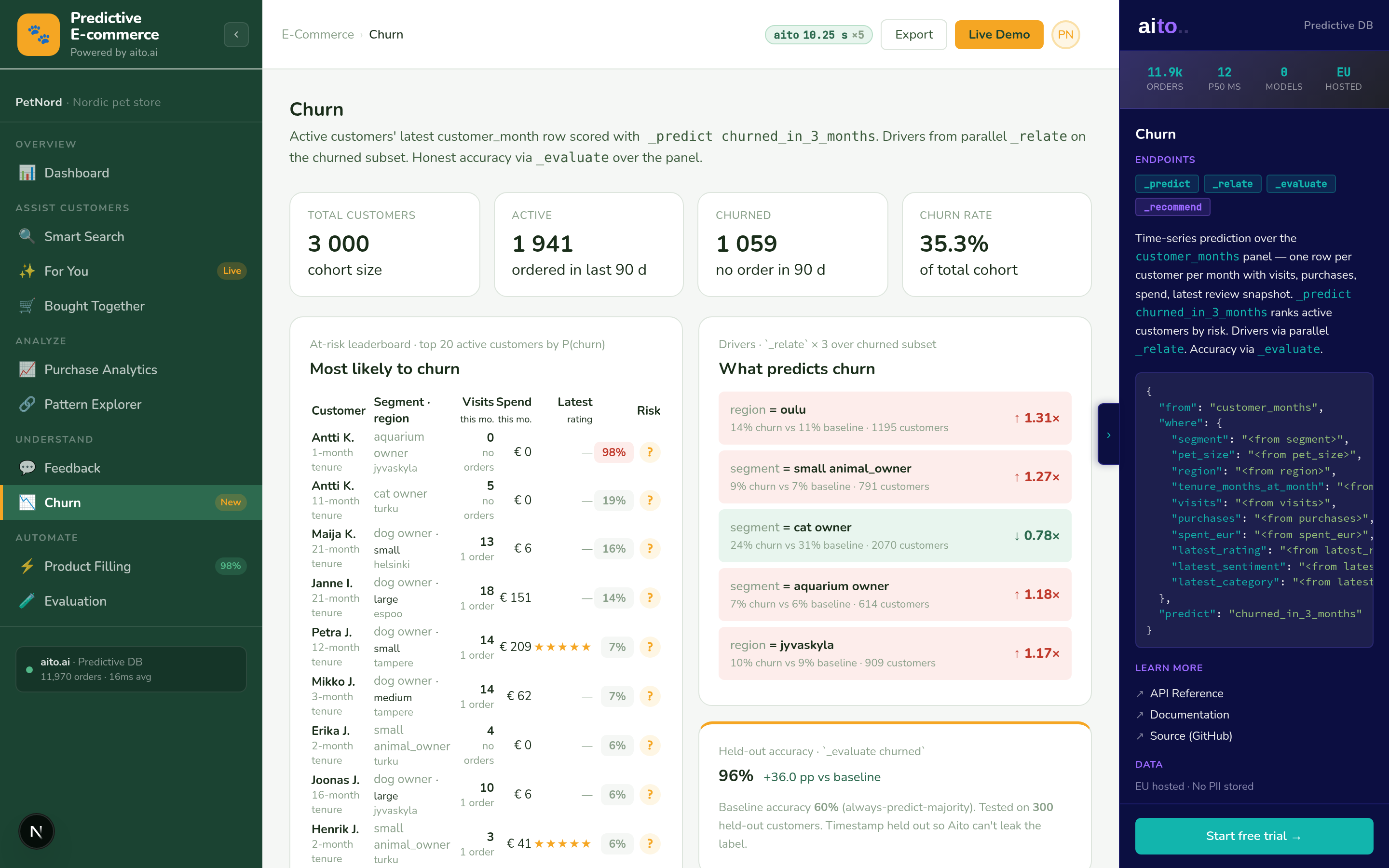The image size is (1389, 868).
Task: Open Bought Together page
Action: click(131, 306)
